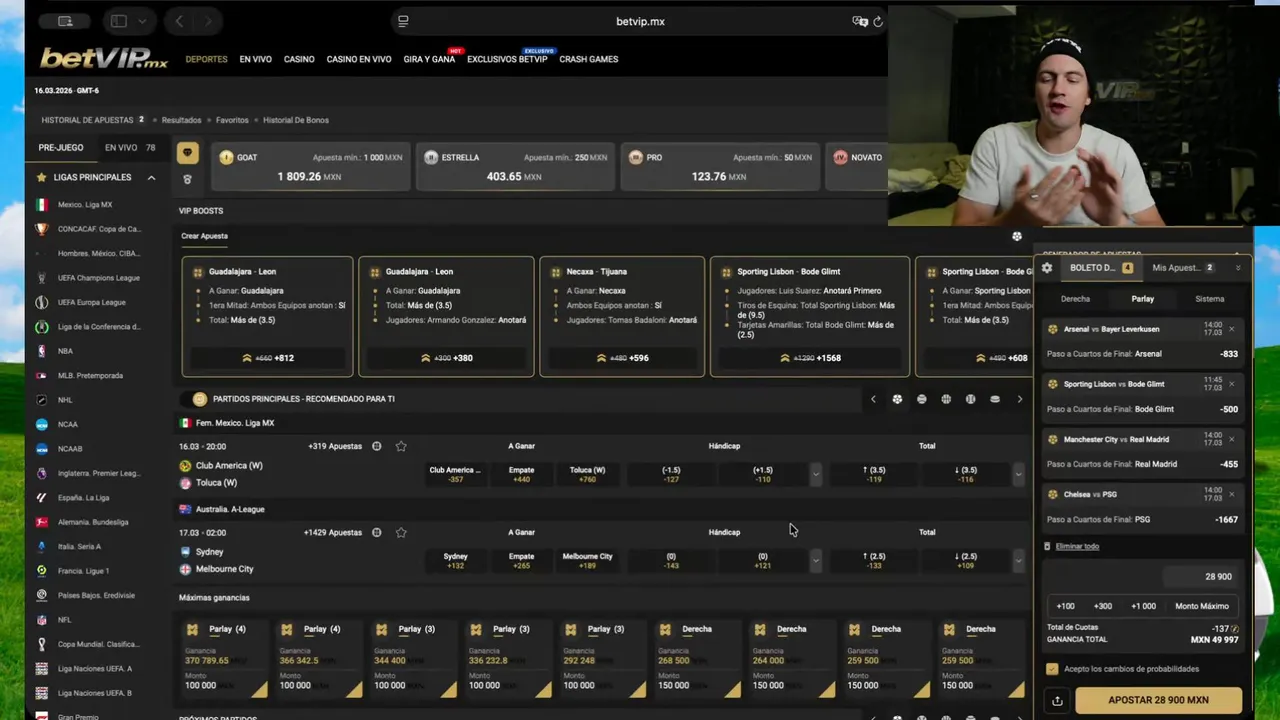This screenshot has height=720, width=1280.
Task: Open statistics icon for Sydney match
Action: pyautogui.click(x=377, y=533)
